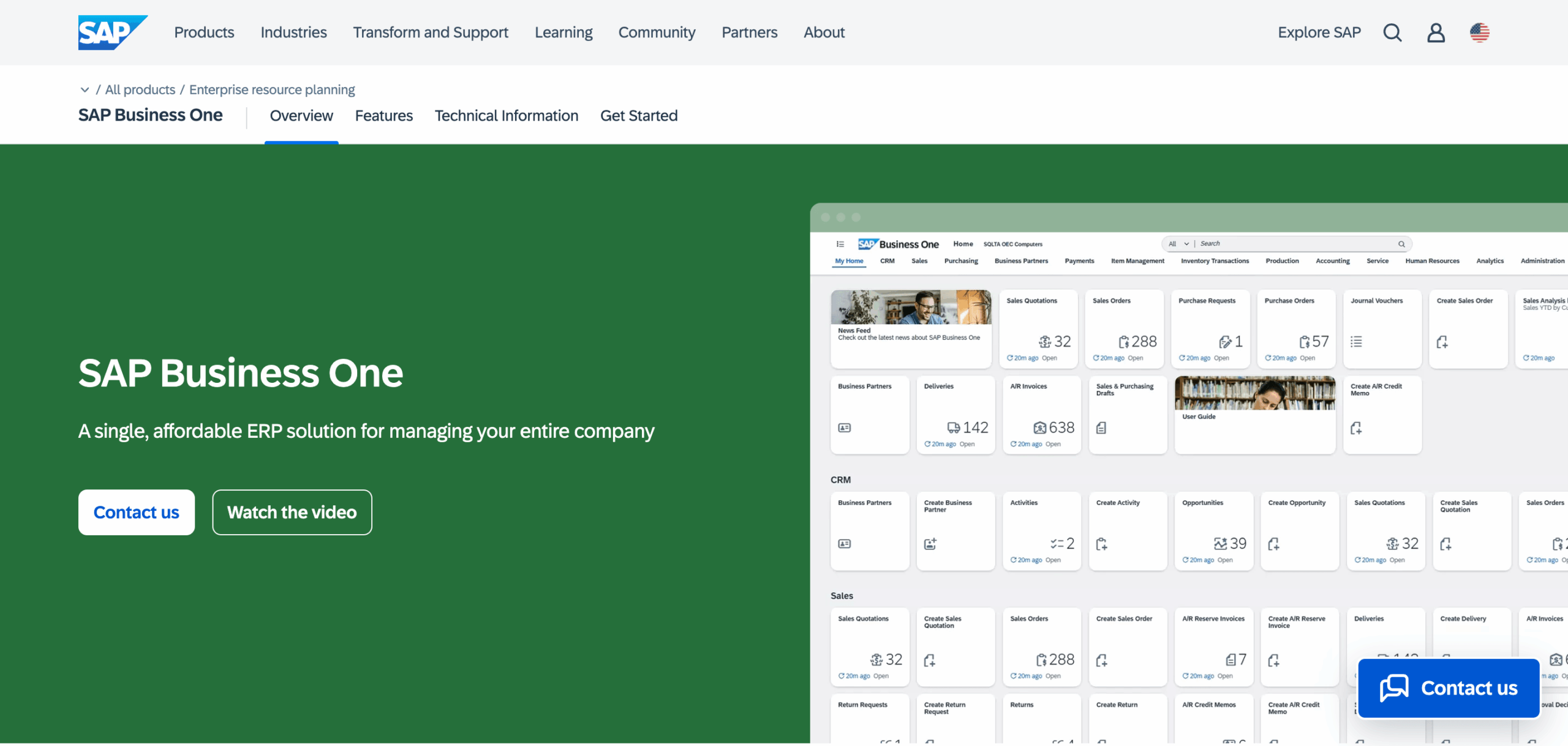The height and width of the screenshot is (746, 1568).
Task: Click the Purchase Requests icon showing 1
Action: (1225, 342)
